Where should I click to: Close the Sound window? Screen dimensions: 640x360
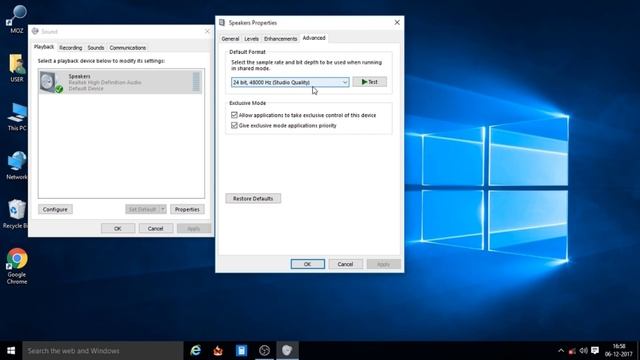coord(207,31)
